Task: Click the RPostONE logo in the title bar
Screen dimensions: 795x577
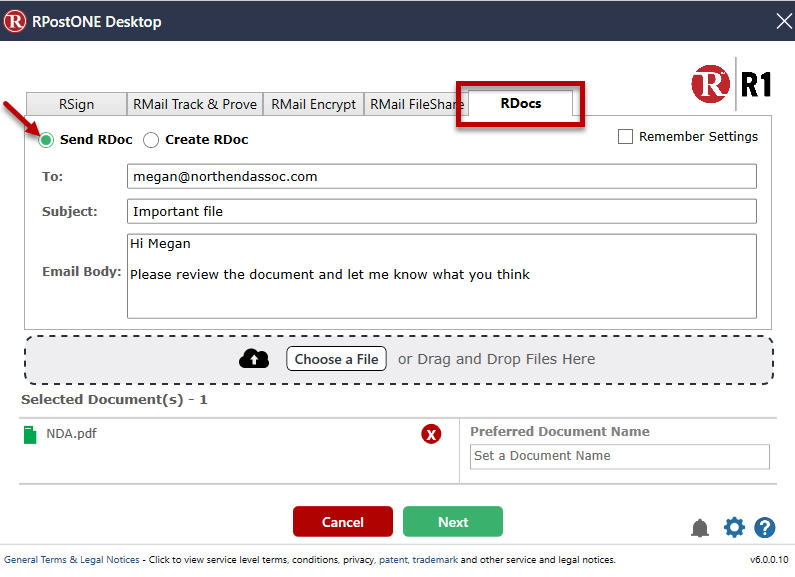Action: (x=16, y=21)
